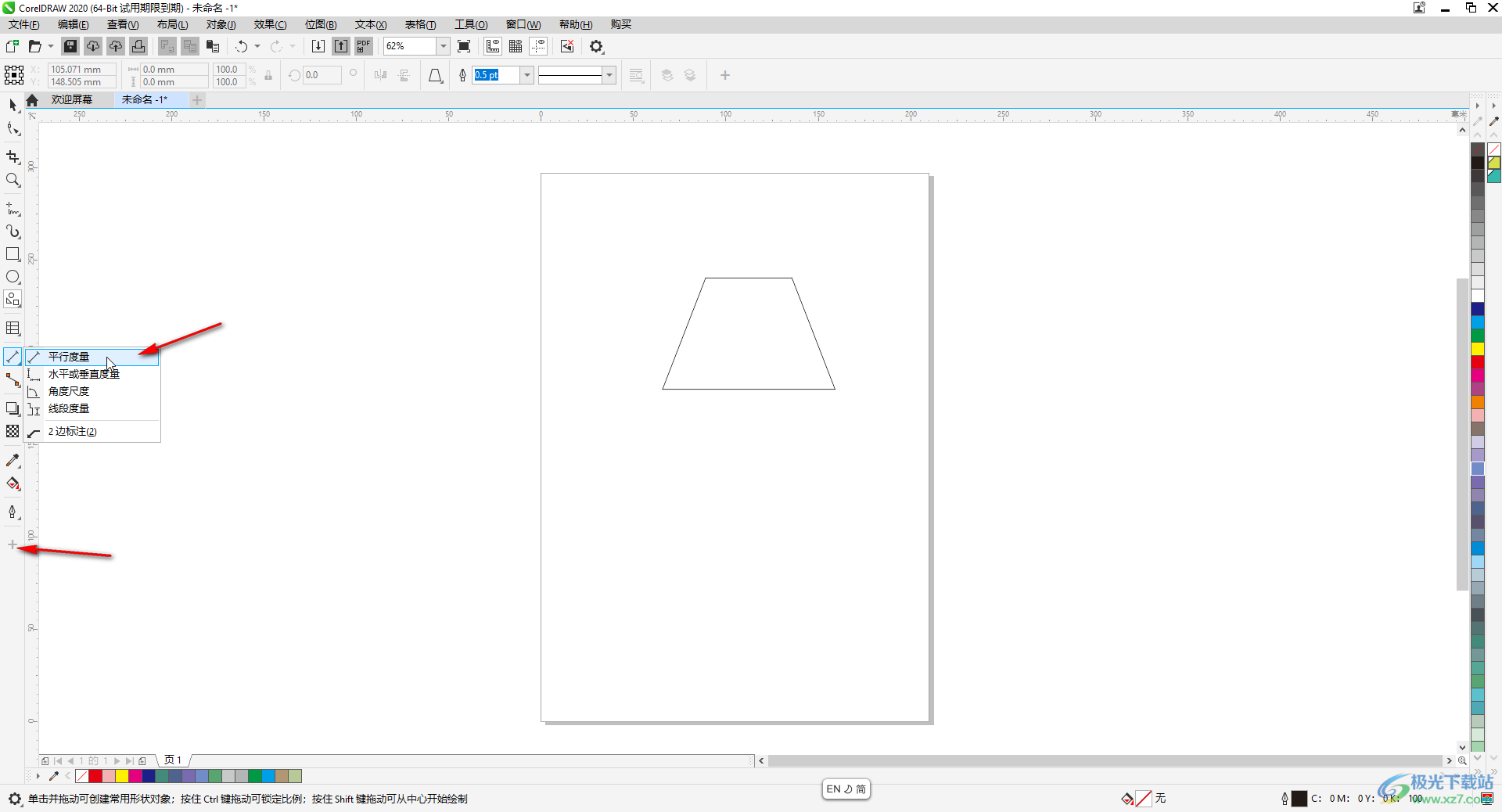The height and width of the screenshot is (812, 1502).
Task: Click the Print icon
Action: (138, 46)
